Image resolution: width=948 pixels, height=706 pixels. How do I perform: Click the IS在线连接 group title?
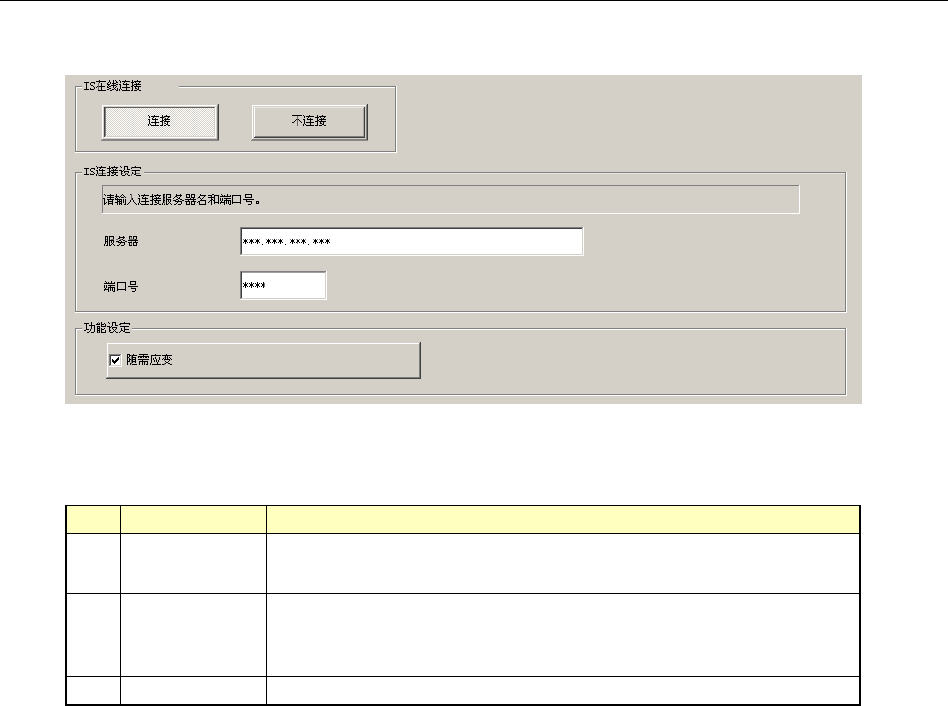112,86
